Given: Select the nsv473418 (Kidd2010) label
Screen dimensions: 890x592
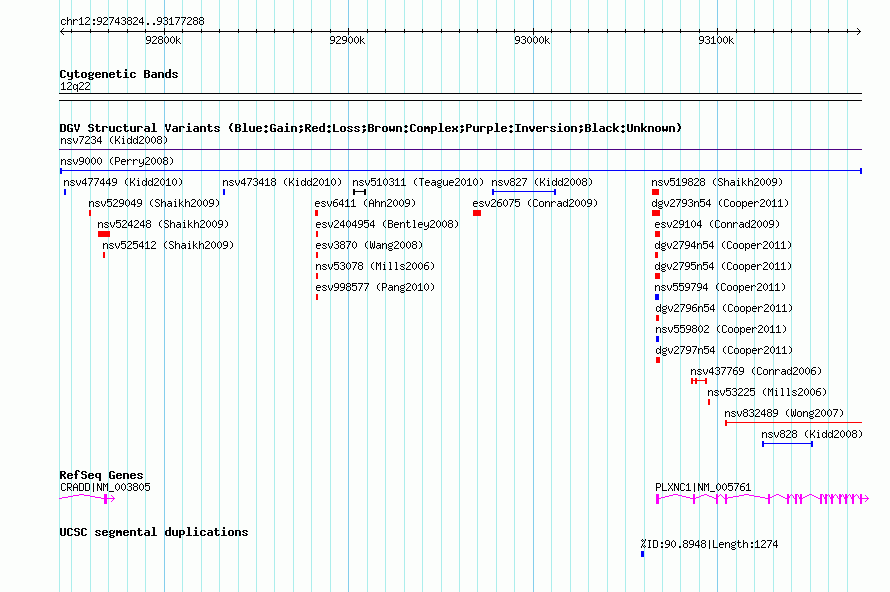Looking at the screenshot, I should tap(282, 182).
